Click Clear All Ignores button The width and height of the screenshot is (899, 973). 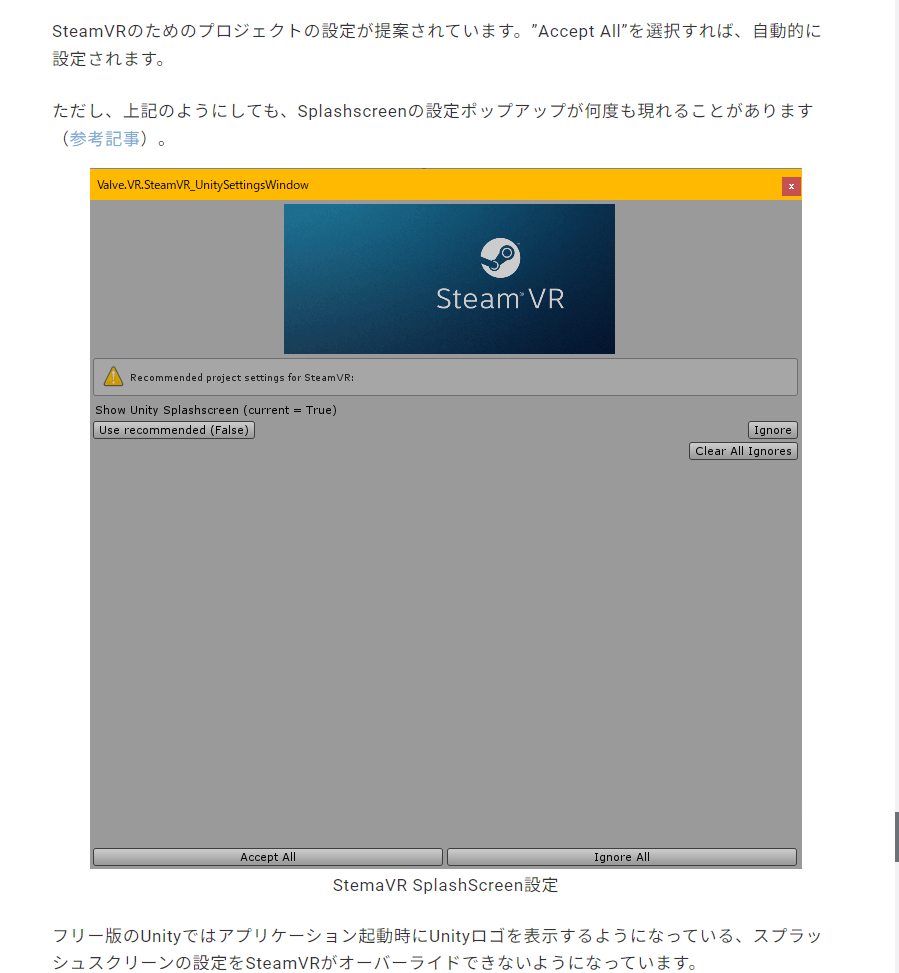(743, 451)
